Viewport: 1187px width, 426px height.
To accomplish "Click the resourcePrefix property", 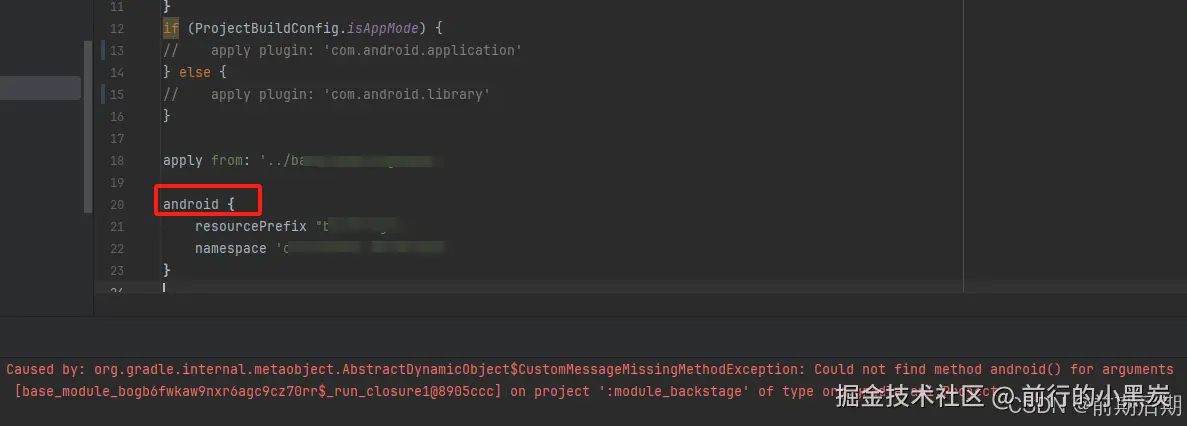I will pyautogui.click(x=251, y=226).
